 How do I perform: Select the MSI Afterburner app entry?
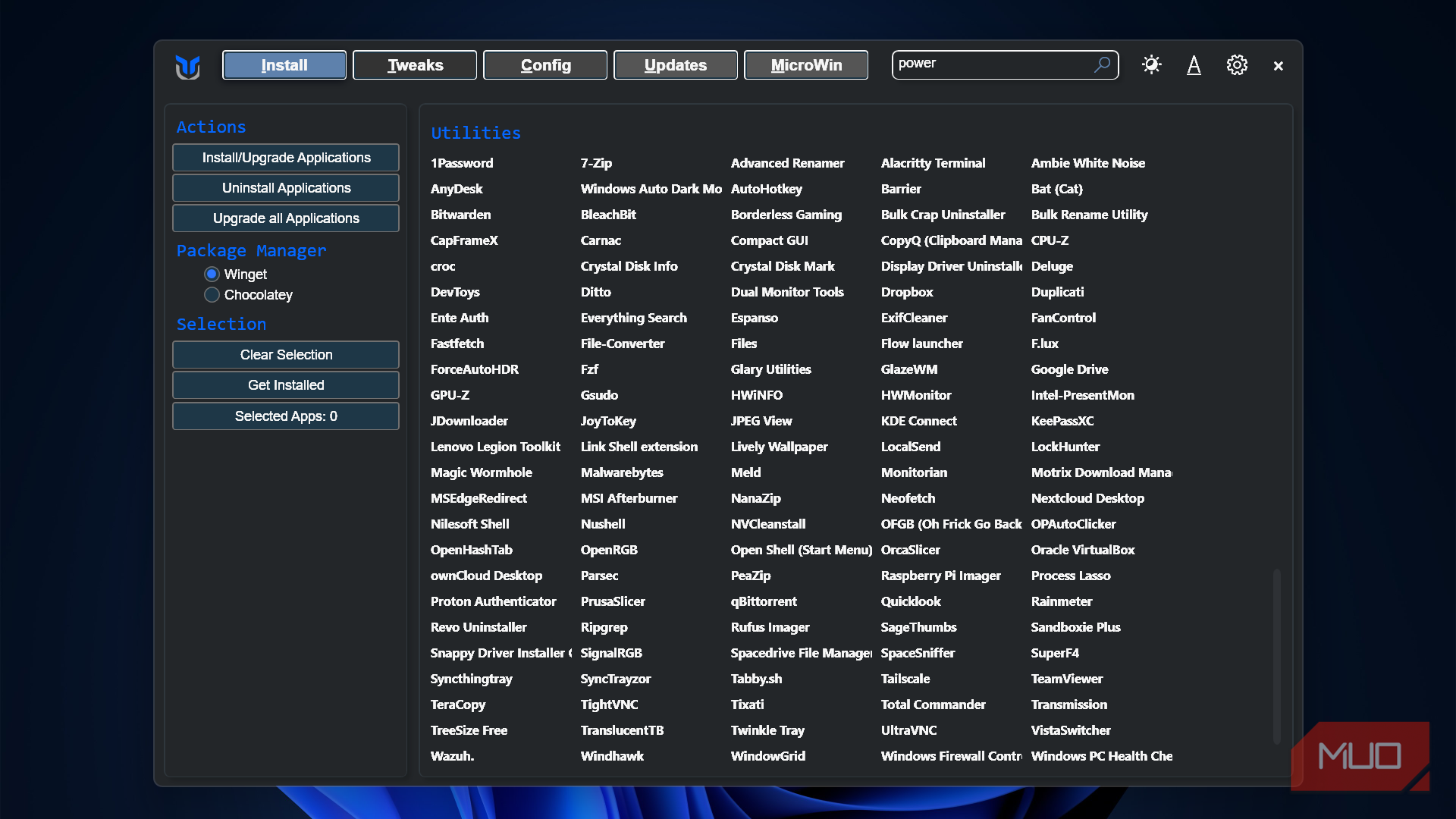click(629, 498)
